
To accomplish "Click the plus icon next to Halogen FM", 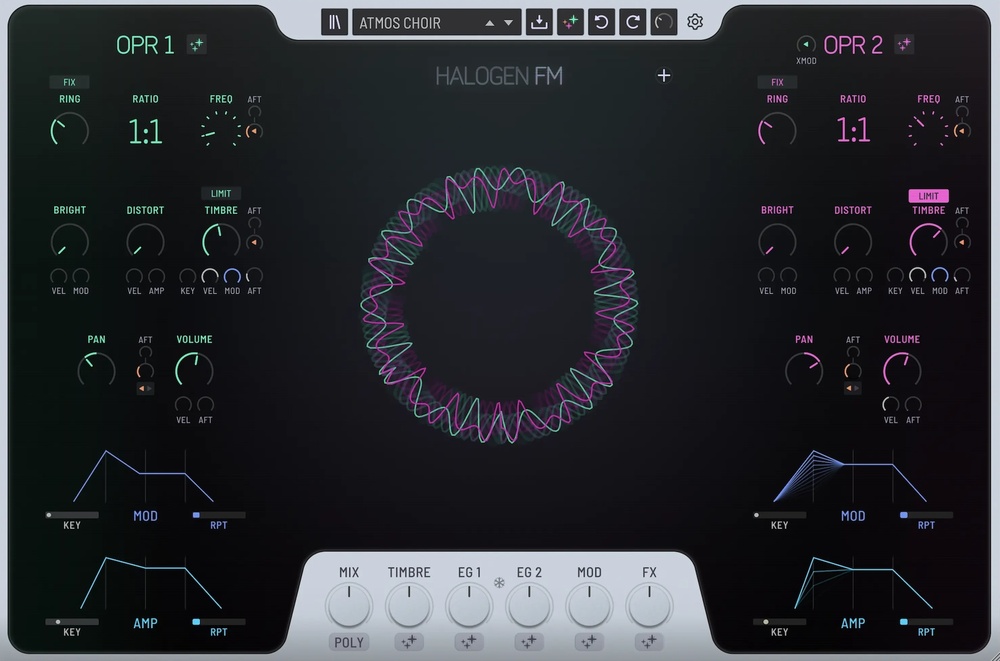I will 664,75.
